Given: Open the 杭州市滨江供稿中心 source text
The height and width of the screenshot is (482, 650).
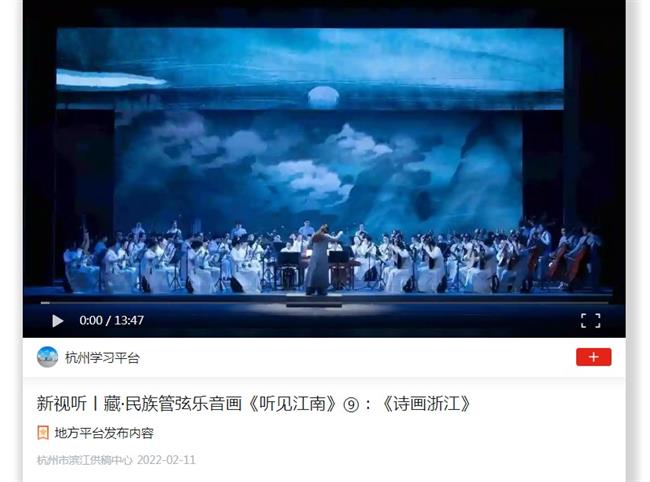Looking at the screenshot, I should click(x=85, y=460).
